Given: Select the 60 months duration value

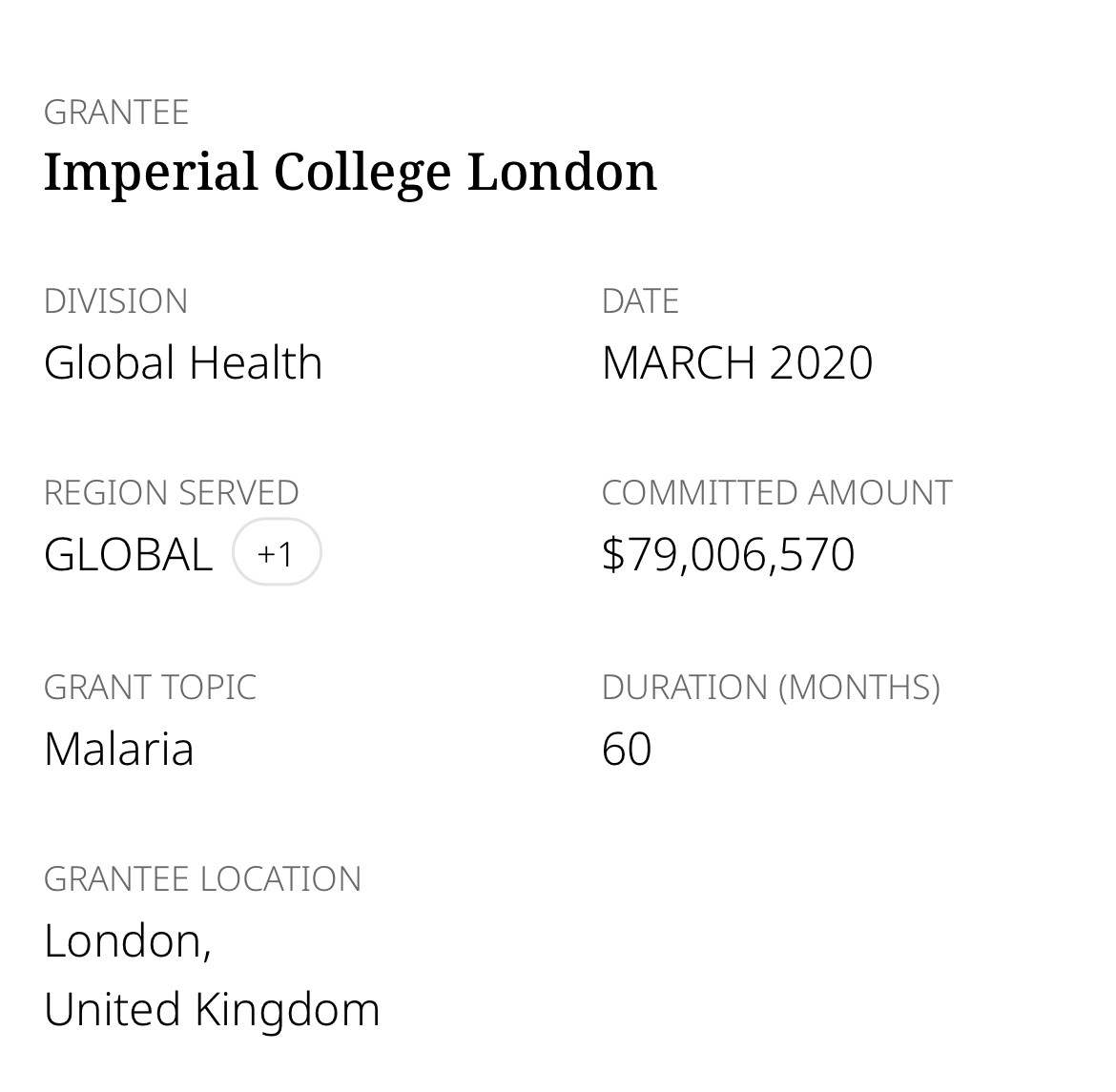Looking at the screenshot, I should (627, 749).
